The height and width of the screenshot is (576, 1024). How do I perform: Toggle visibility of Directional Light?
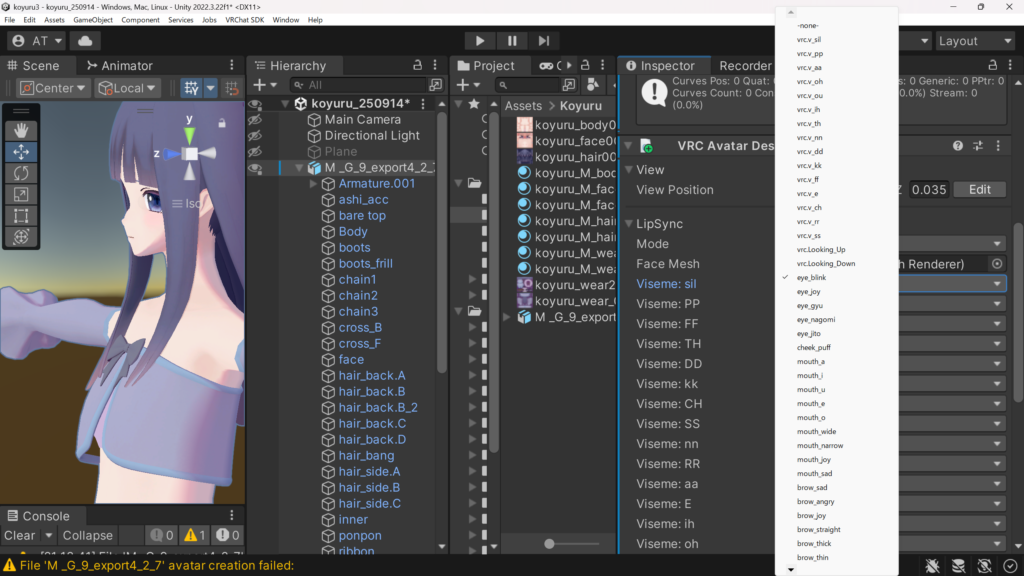click(x=255, y=136)
